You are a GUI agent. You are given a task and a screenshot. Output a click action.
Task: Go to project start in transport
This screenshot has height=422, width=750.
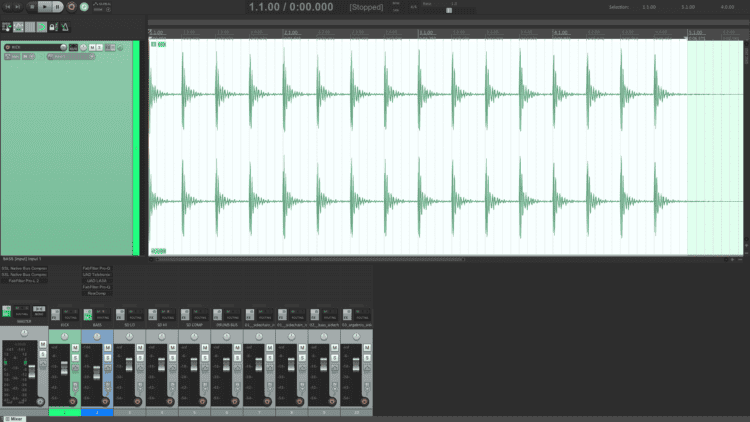tap(8, 7)
